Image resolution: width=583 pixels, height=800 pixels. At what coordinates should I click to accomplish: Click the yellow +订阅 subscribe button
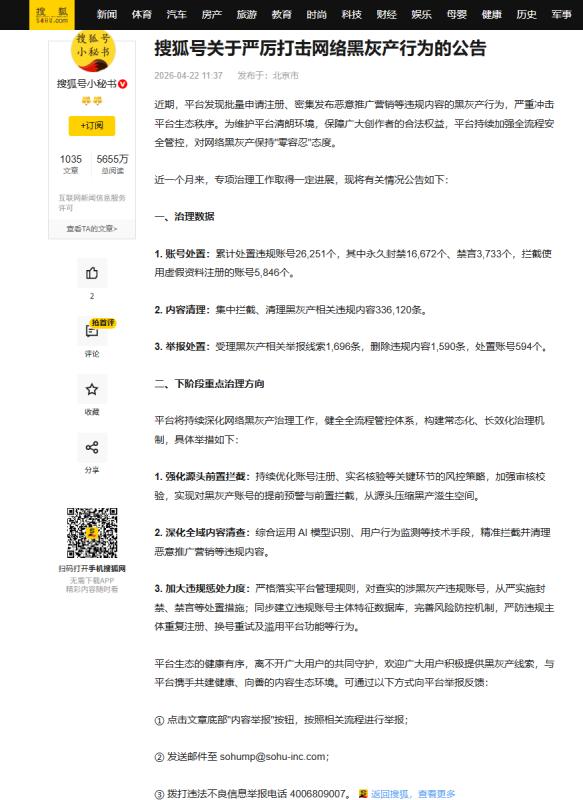click(x=92, y=126)
